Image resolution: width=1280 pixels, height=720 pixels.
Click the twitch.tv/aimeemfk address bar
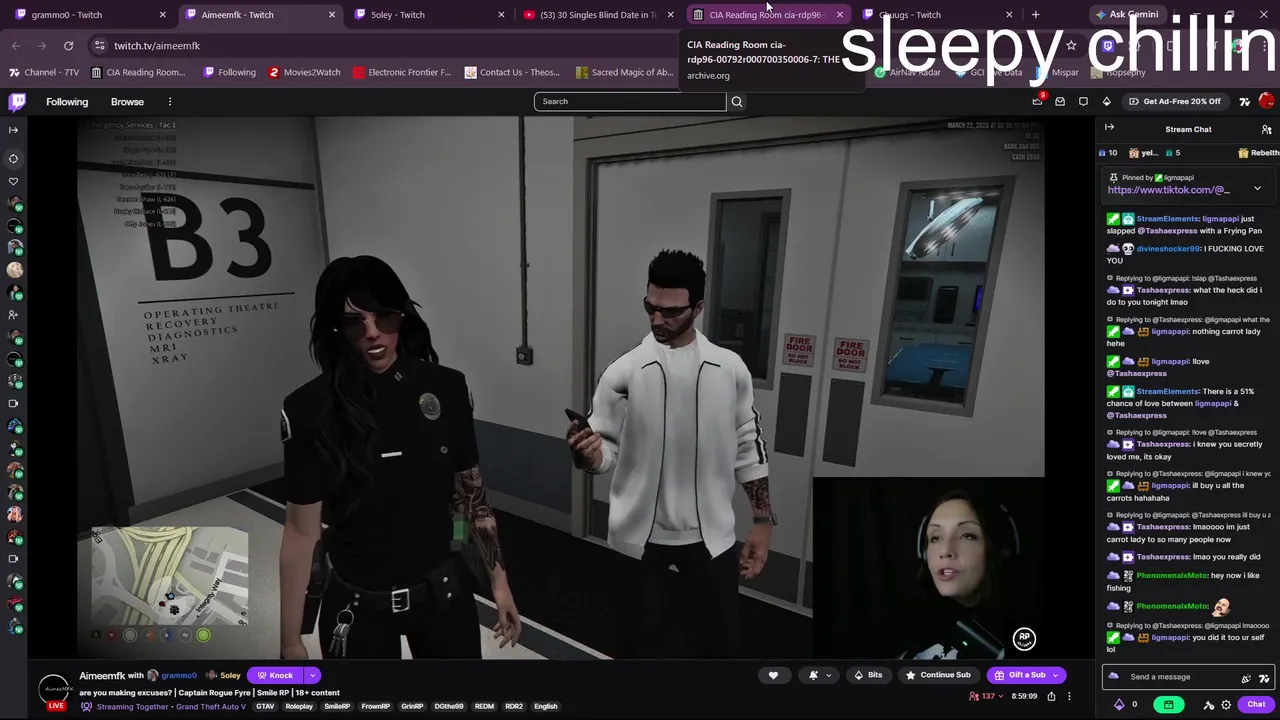[x=157, y=46]
